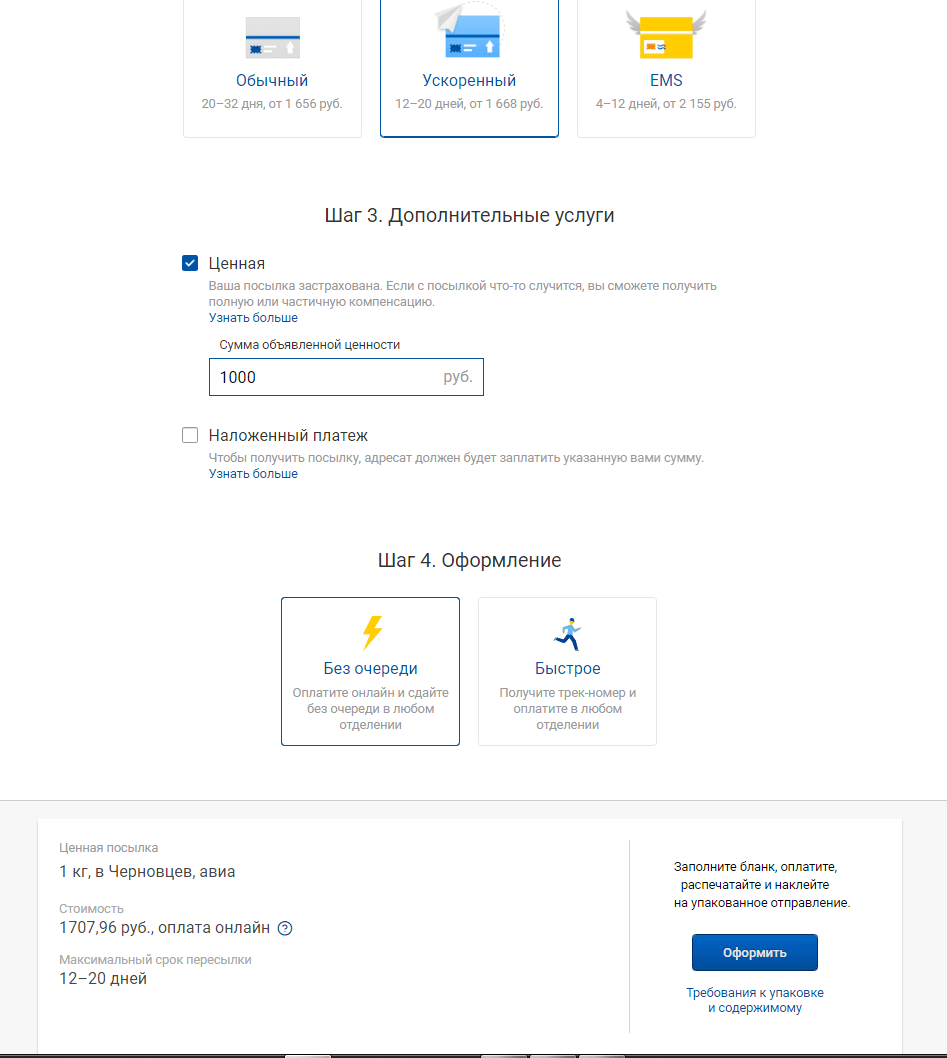Select the EMS delivery option

[x=666, y=68]
